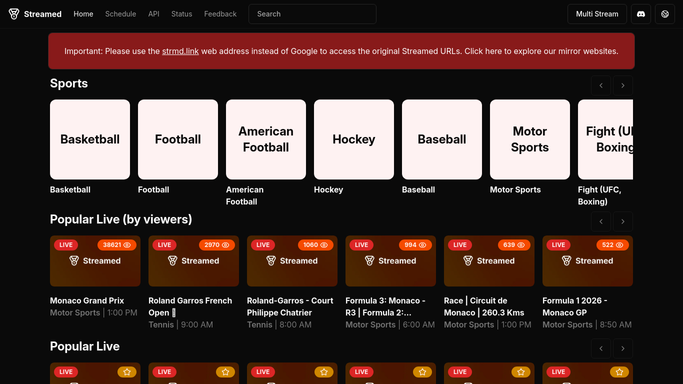
Task: Click the Multi Stream button
Action: point(597,14)
